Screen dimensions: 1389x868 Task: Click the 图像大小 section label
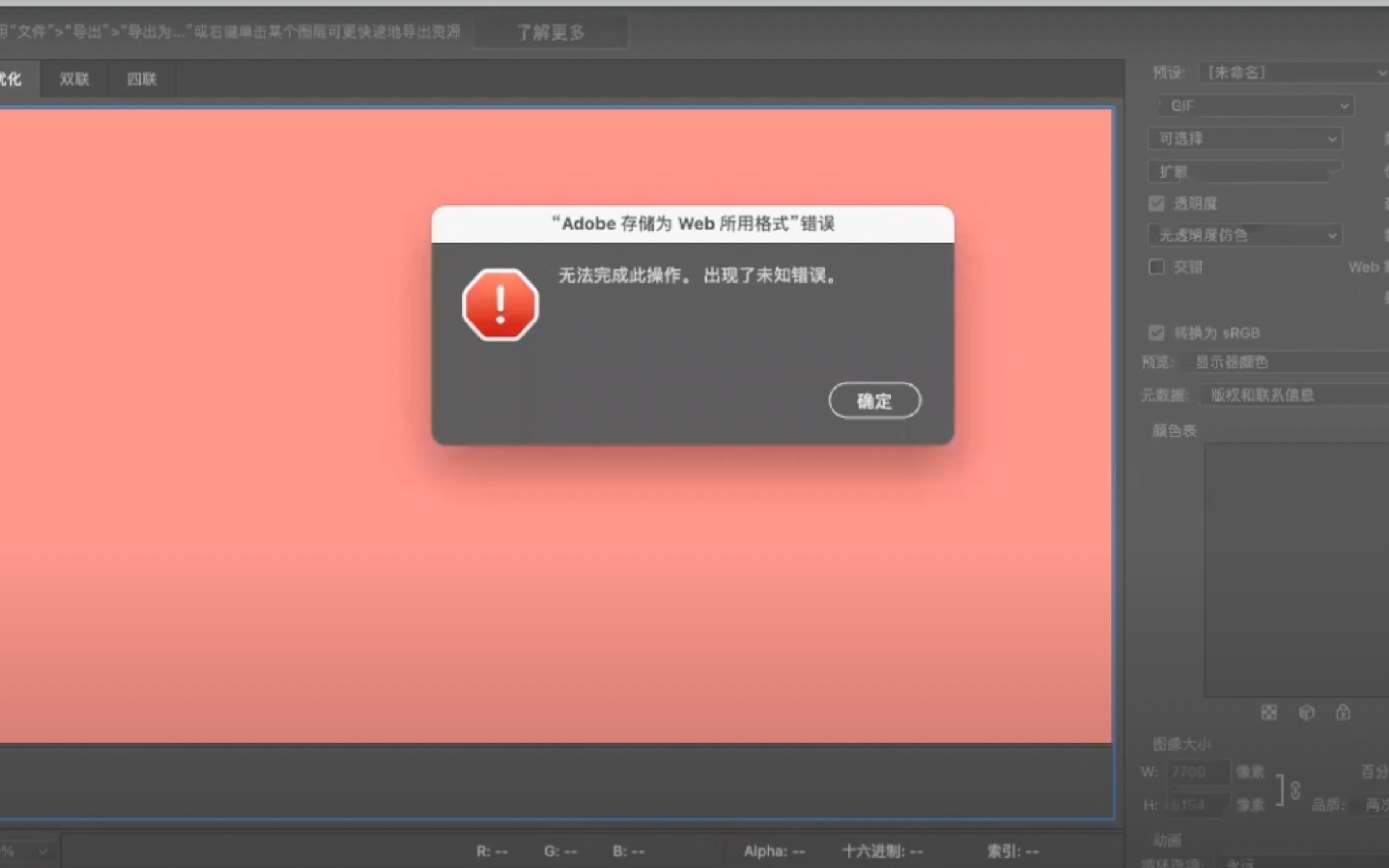pyautogui.click(x=1182, y=744)
